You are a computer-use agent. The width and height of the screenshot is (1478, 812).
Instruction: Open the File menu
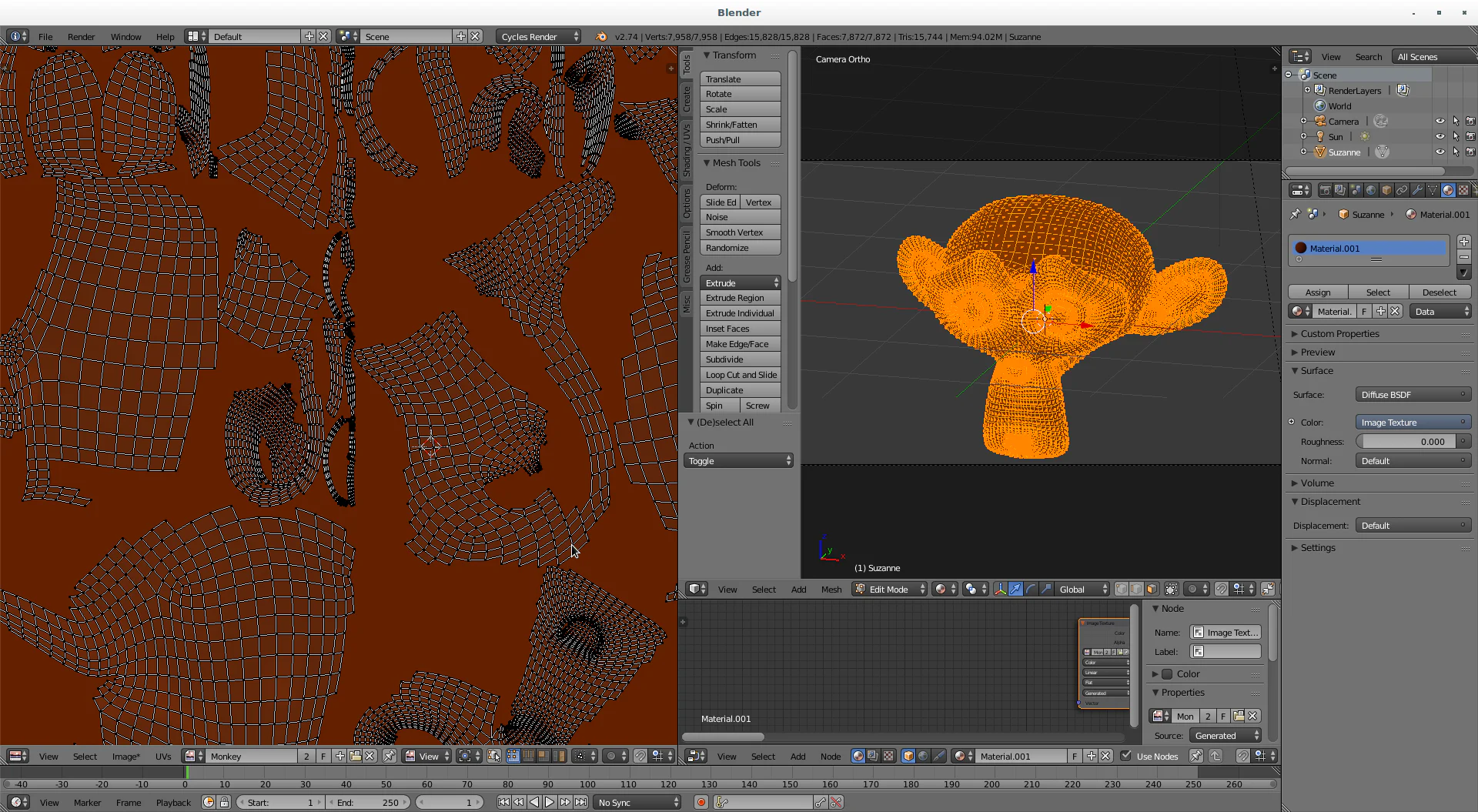pos(45,36)
